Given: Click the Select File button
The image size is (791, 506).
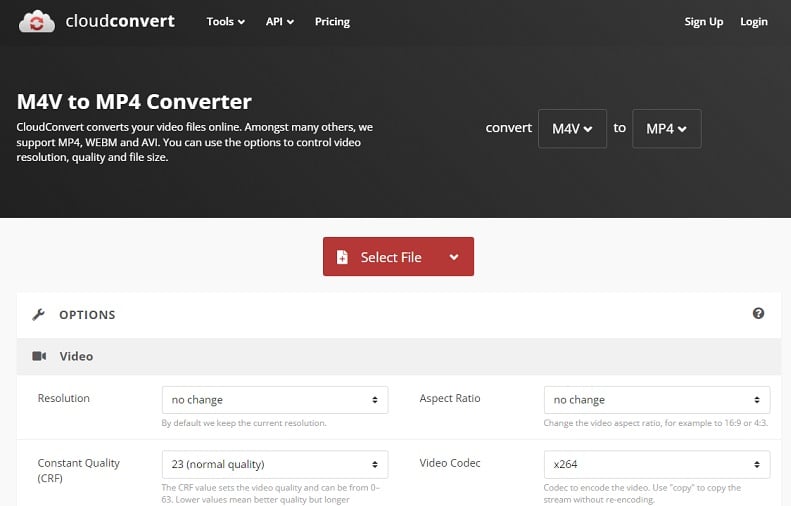Looking at the screenshot, I should (x=398, y=257).
